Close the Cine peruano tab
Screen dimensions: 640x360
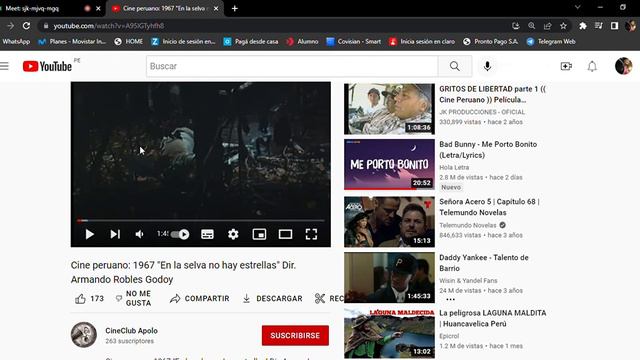[x=216, y=8]
